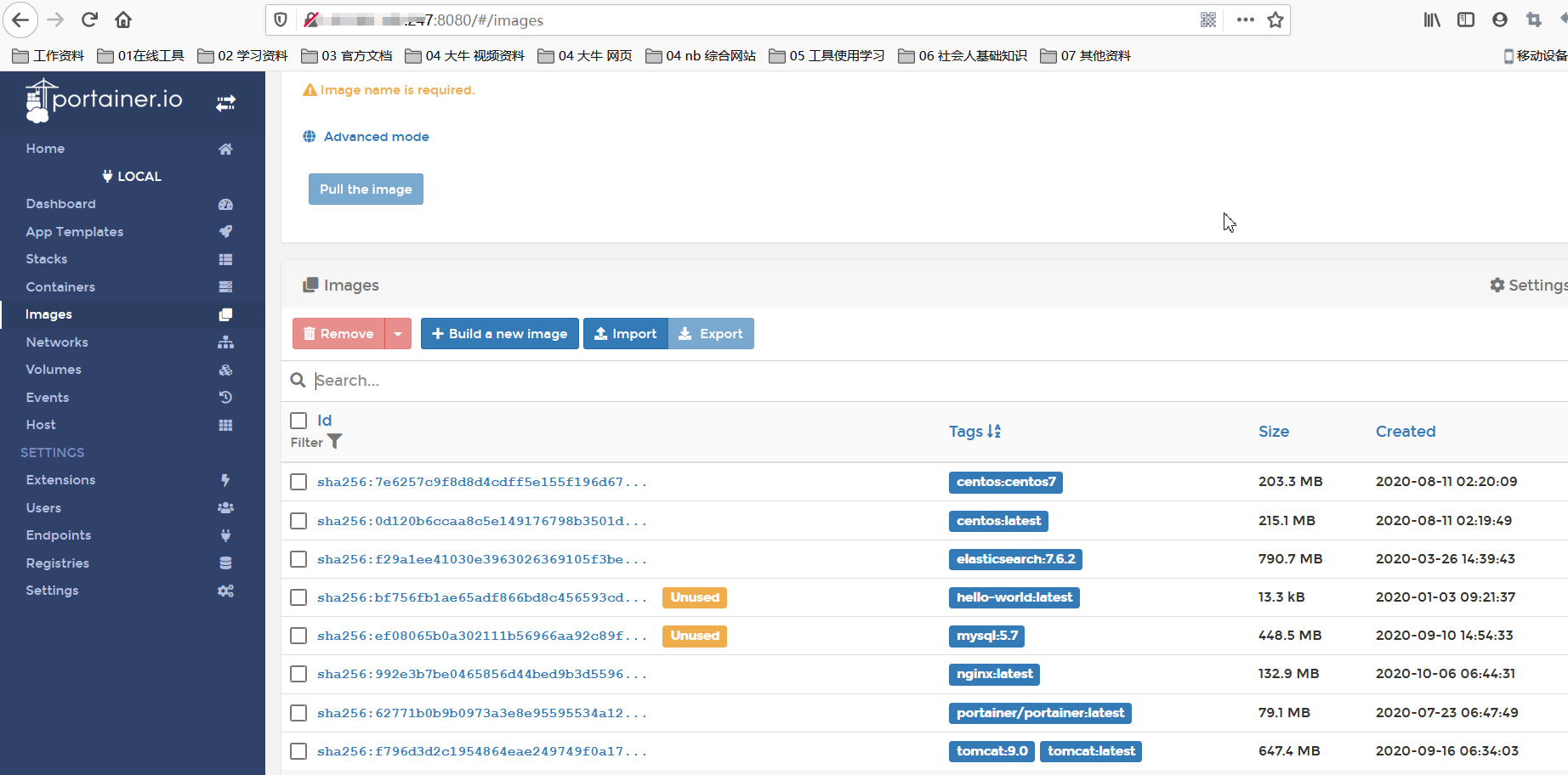This screenshot has height=775, width=1568.
Task: Click the portainer.io logo
Action: point(104,100)
